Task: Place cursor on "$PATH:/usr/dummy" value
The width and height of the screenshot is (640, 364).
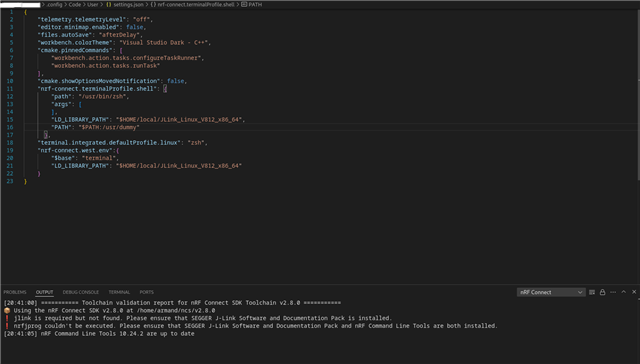Action: pos(109,127)
